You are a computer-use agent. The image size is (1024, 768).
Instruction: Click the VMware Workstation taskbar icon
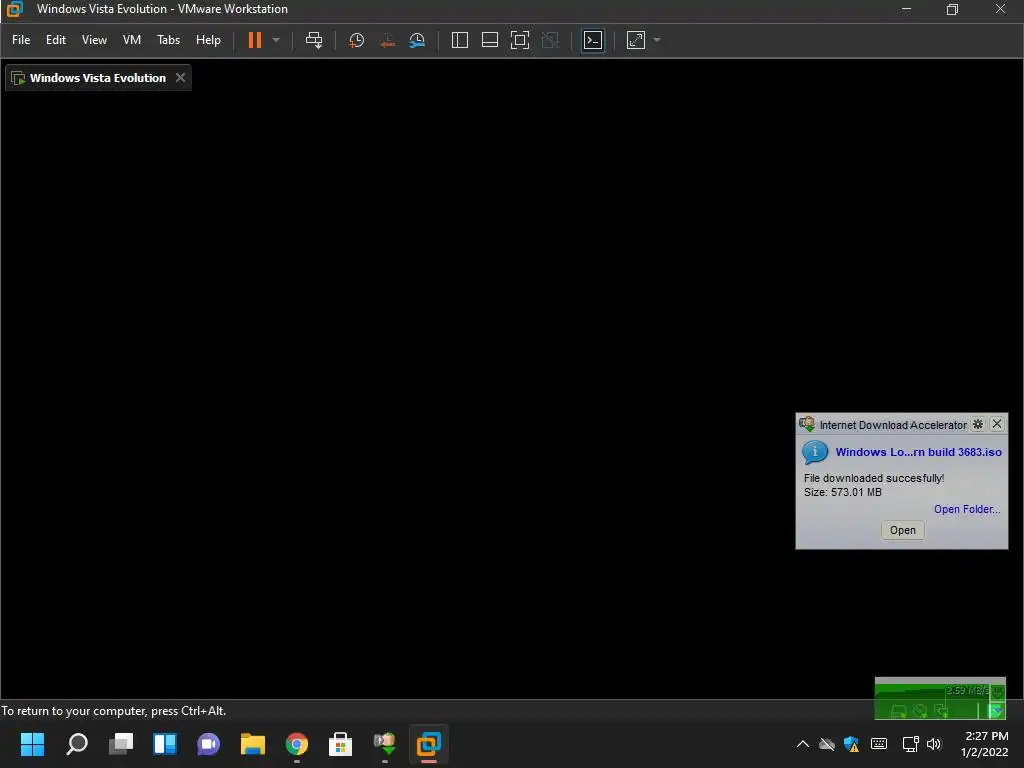pyautogui.click(x=429, y=744)
